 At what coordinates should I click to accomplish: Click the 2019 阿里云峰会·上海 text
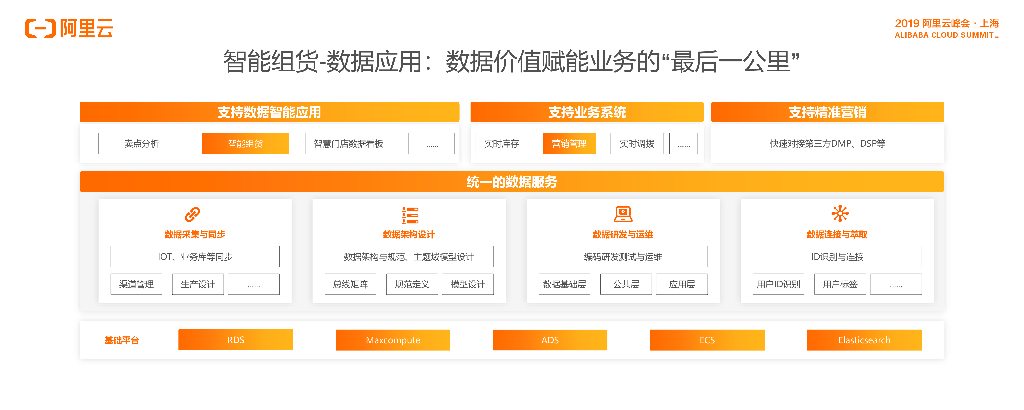947,24
